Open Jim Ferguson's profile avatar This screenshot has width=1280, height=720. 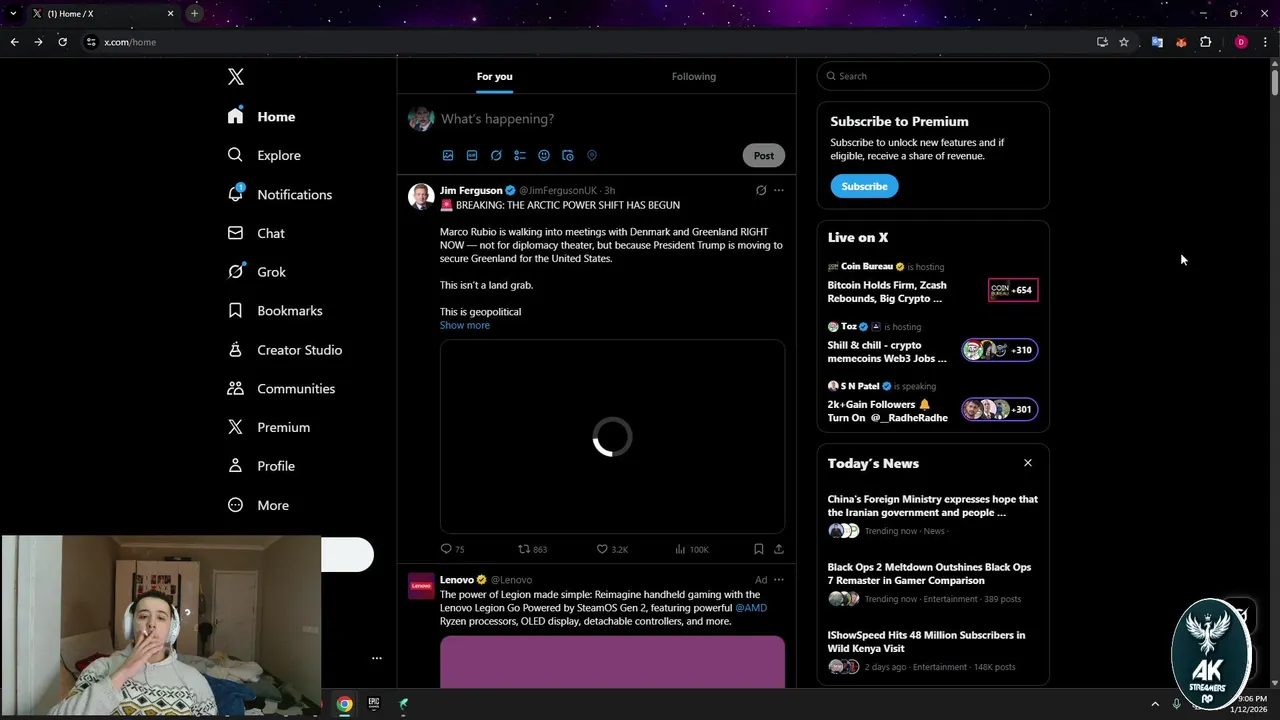421,196
